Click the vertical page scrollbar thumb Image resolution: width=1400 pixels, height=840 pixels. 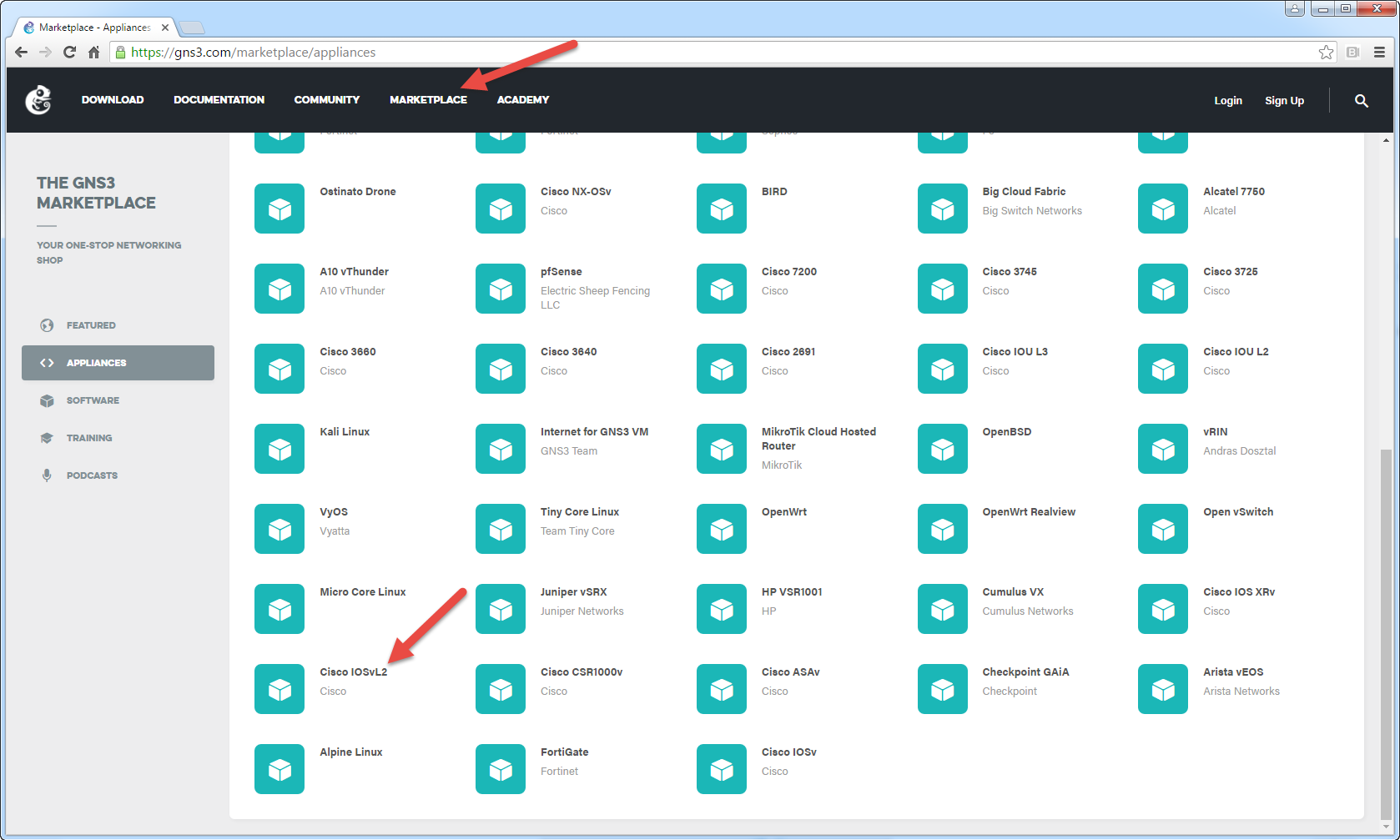coord(1386,634)
